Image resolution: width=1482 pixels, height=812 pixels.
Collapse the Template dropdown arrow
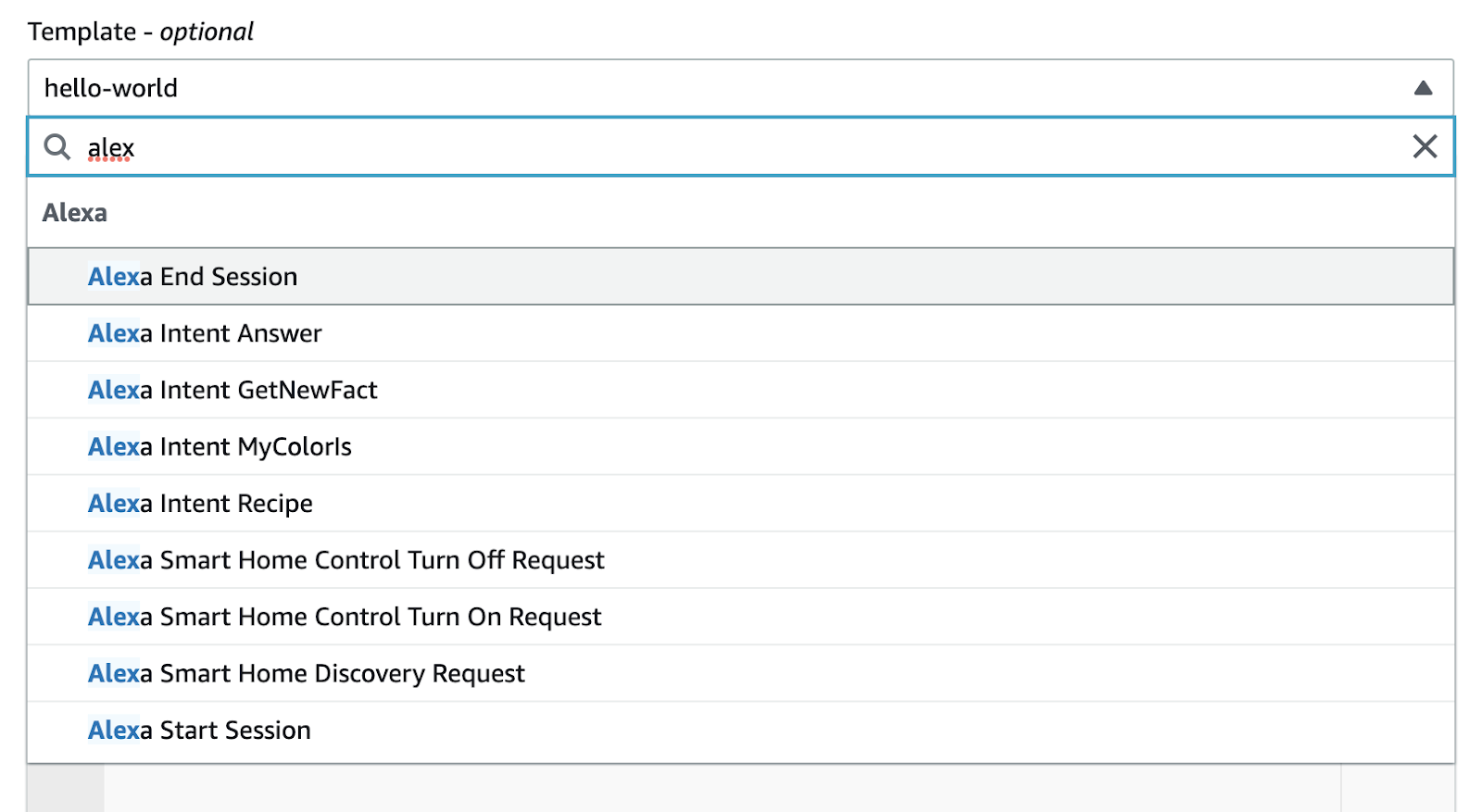pyautogui.click(x=1424, y=88)
